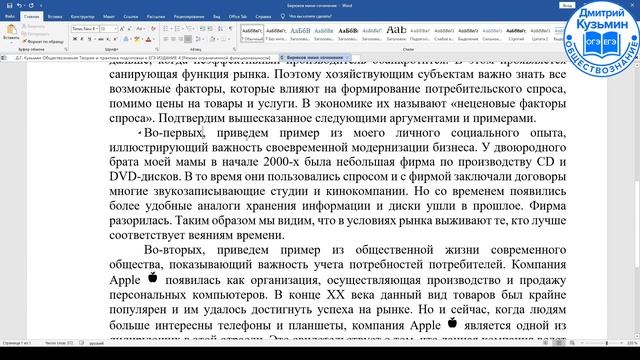
Task: Align text to the right
Action: tap(180, 39)
